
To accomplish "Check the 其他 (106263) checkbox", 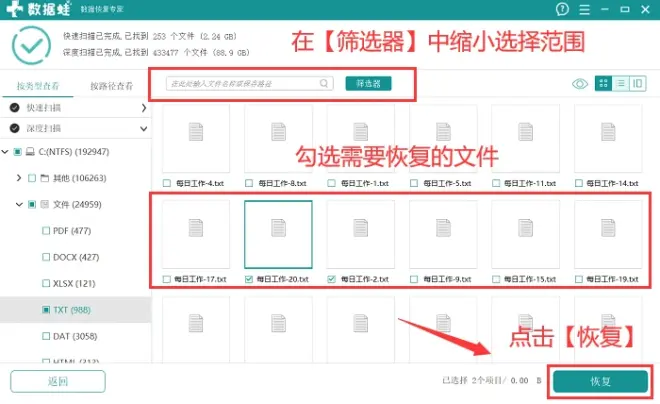I will coord(32,178).
